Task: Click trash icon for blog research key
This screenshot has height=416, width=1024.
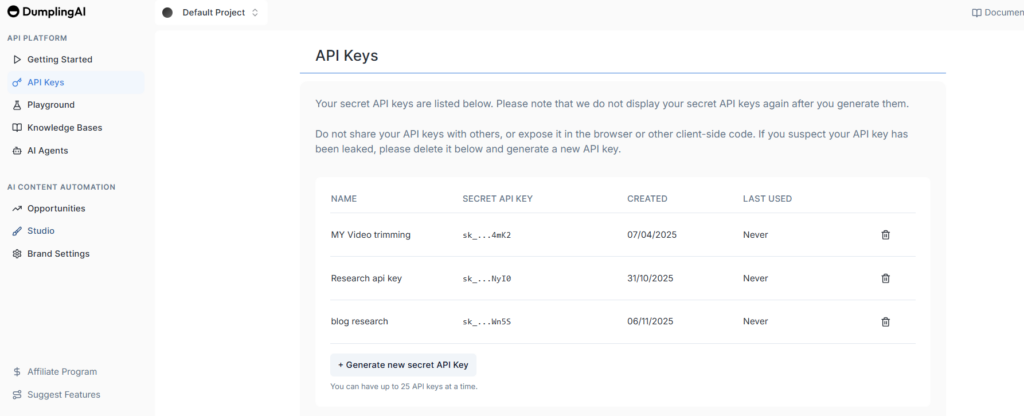Action: (885, 322)
